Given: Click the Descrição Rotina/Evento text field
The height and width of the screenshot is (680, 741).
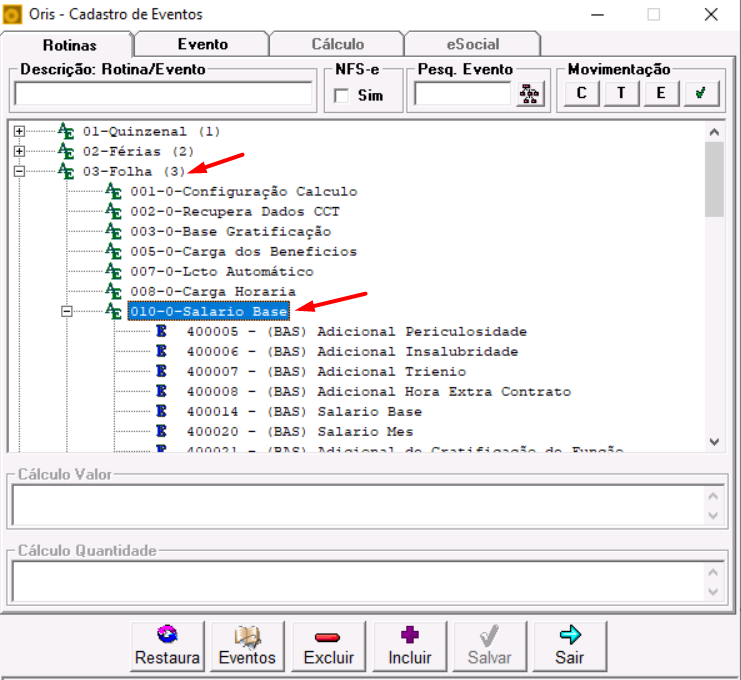Looking at the screenshot, I should click(x=163, y=93).
